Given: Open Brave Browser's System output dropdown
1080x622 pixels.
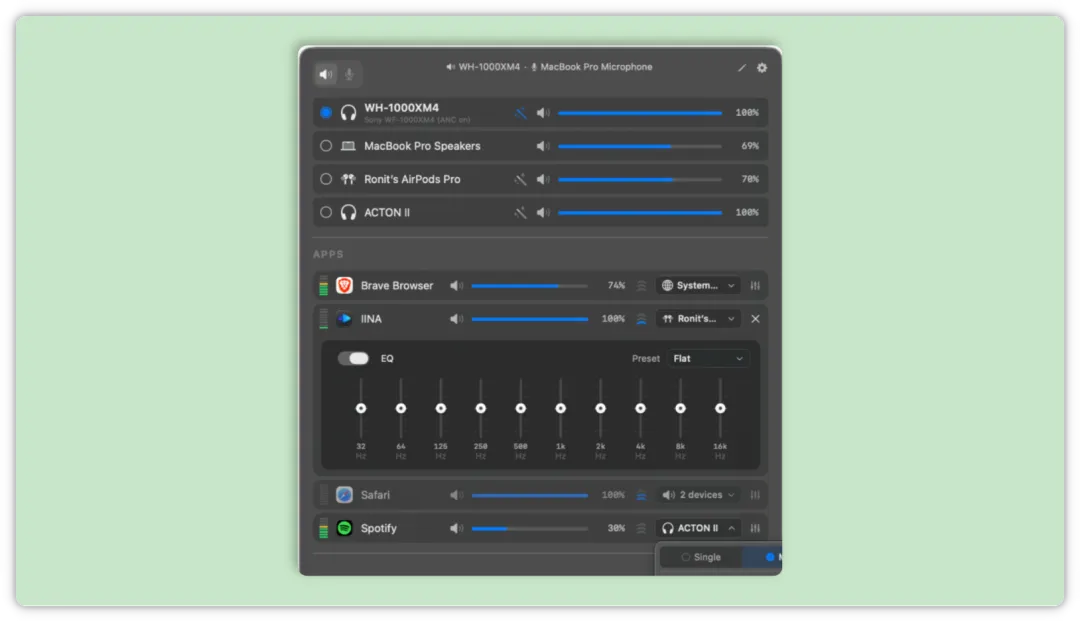Looking at the screenshot, I should (x=698, y=285).
